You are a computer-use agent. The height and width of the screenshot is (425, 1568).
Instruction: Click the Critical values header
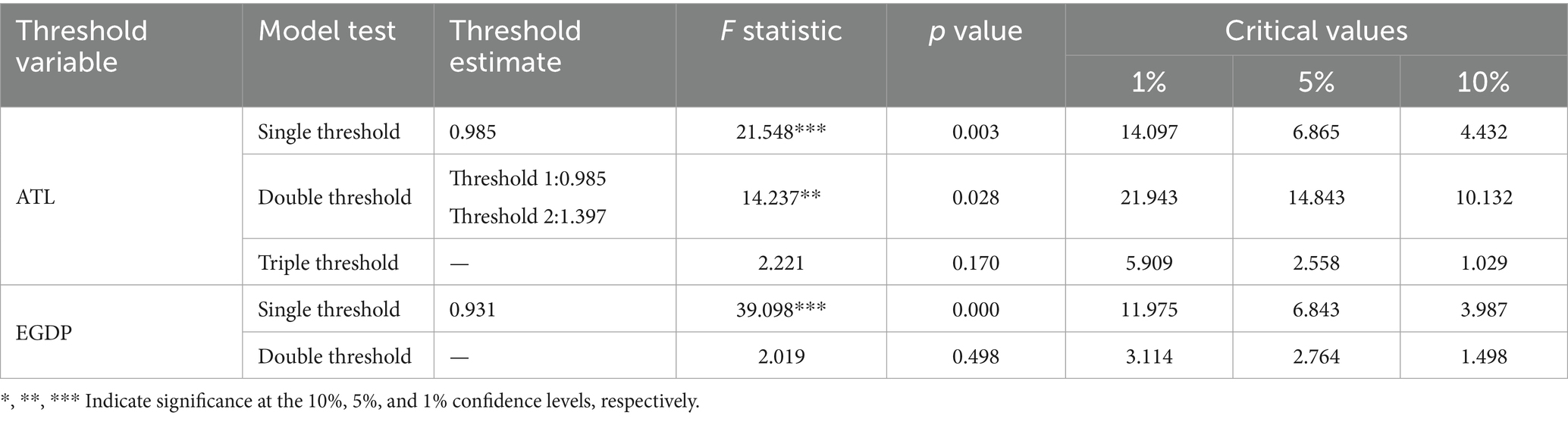(1316, 31)
